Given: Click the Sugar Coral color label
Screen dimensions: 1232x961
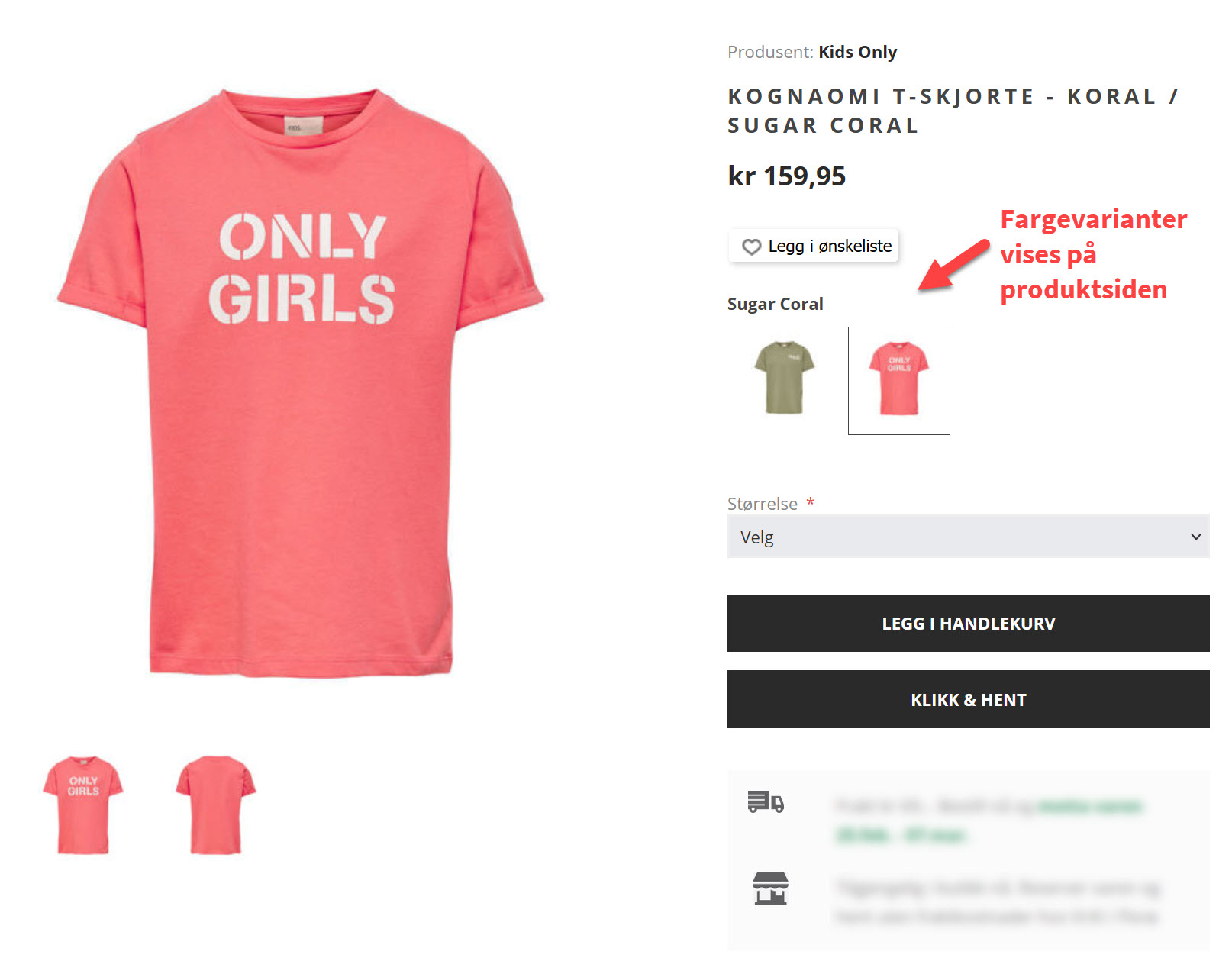Looking at the screenshot, I should pyautogui.click(x=775, y=304).
